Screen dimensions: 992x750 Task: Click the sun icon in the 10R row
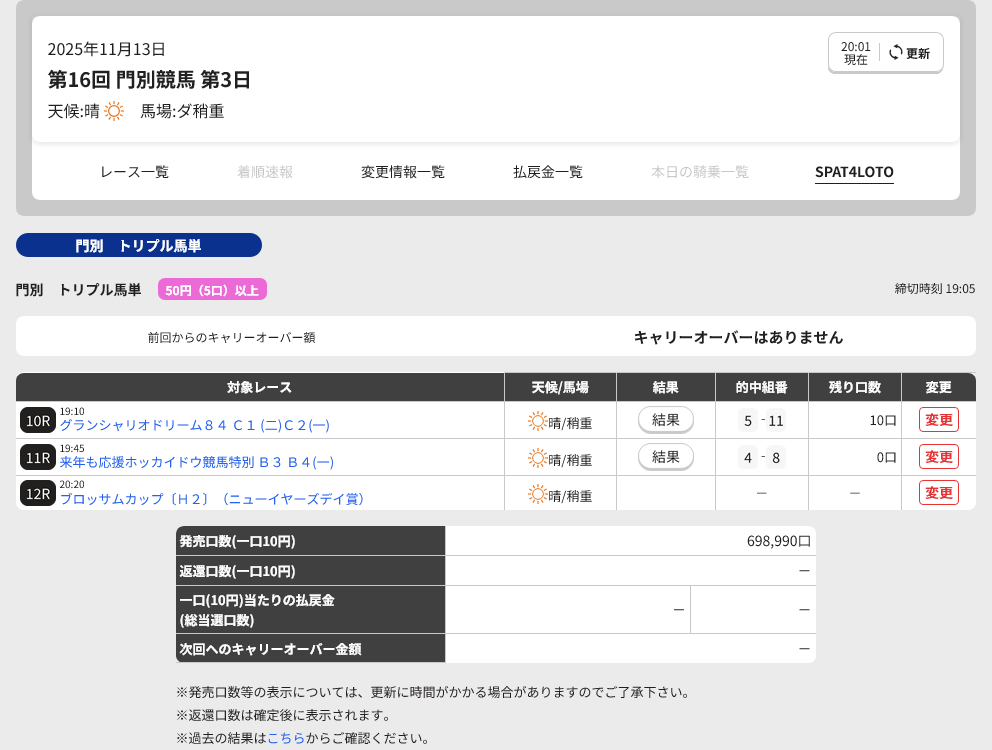[537, 421]
